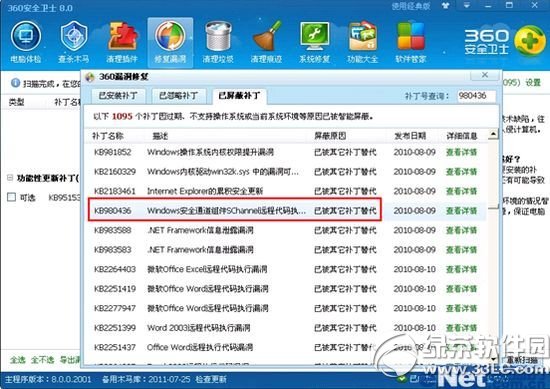550x389 pixels.
Task: Switch to the 已安装补丁 tab
Action: [118, 96]
